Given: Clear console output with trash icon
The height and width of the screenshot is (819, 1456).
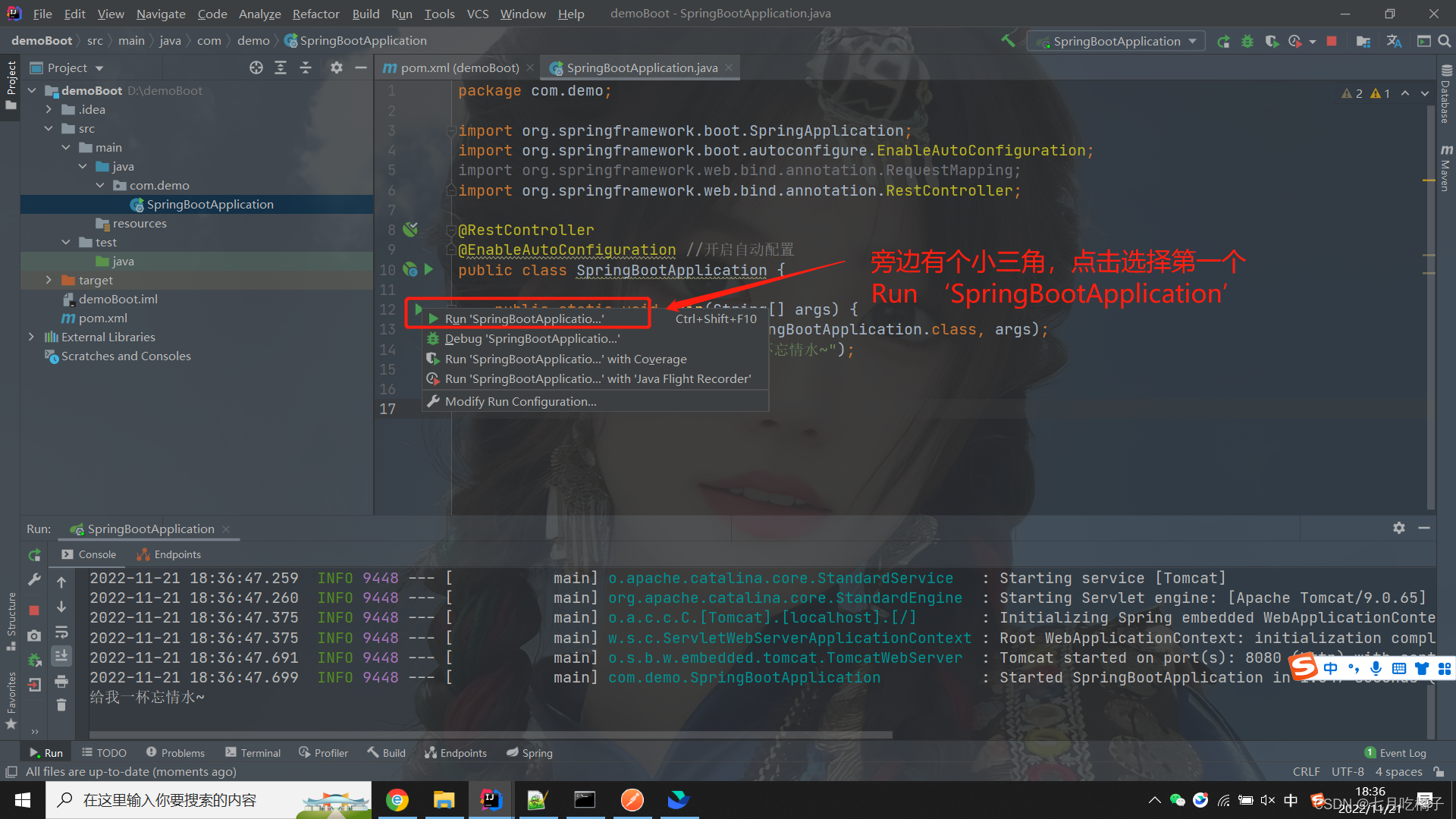Looking at the screenshot, I should pyautogui.click(x=61, y=706).
